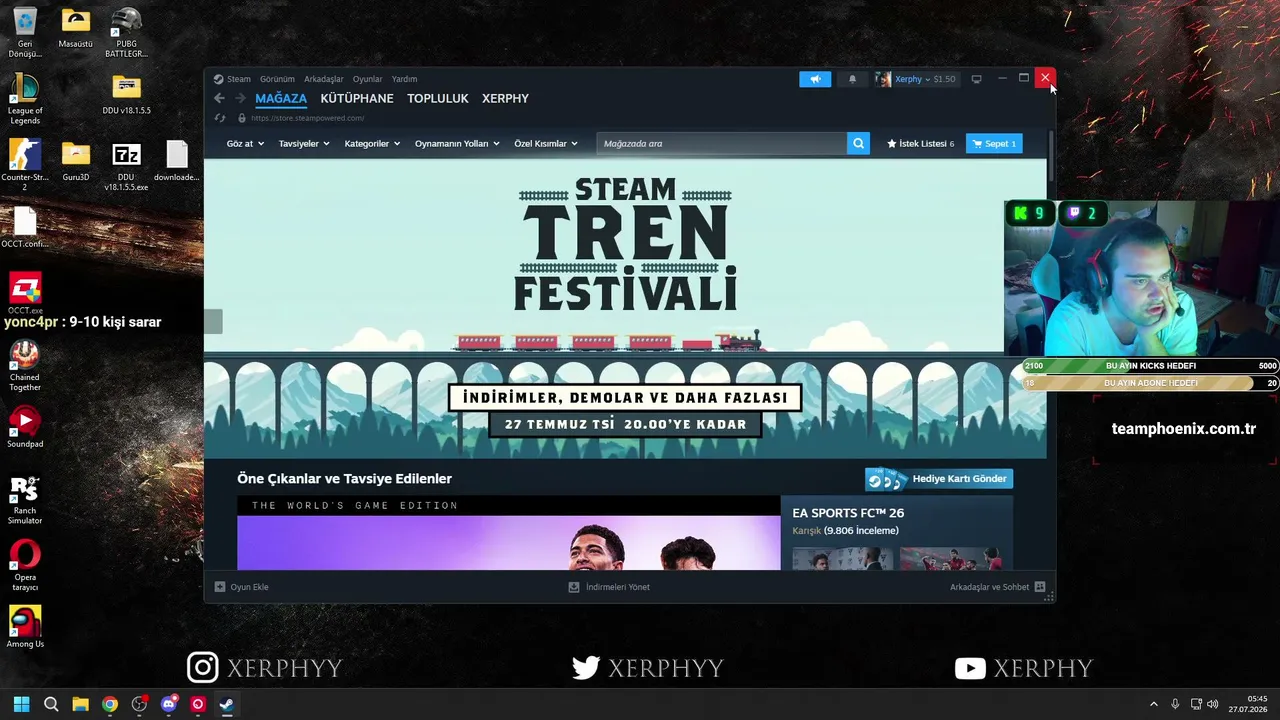Open Steam from the taskbar

pos(227,704)
